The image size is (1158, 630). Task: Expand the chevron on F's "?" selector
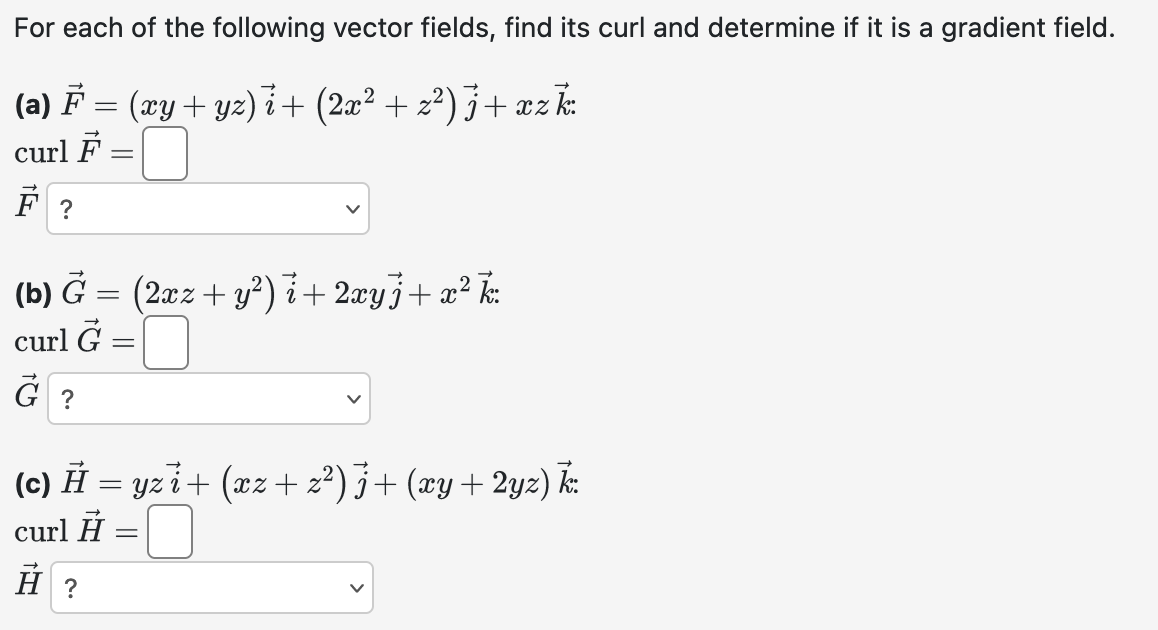[355, 208]
